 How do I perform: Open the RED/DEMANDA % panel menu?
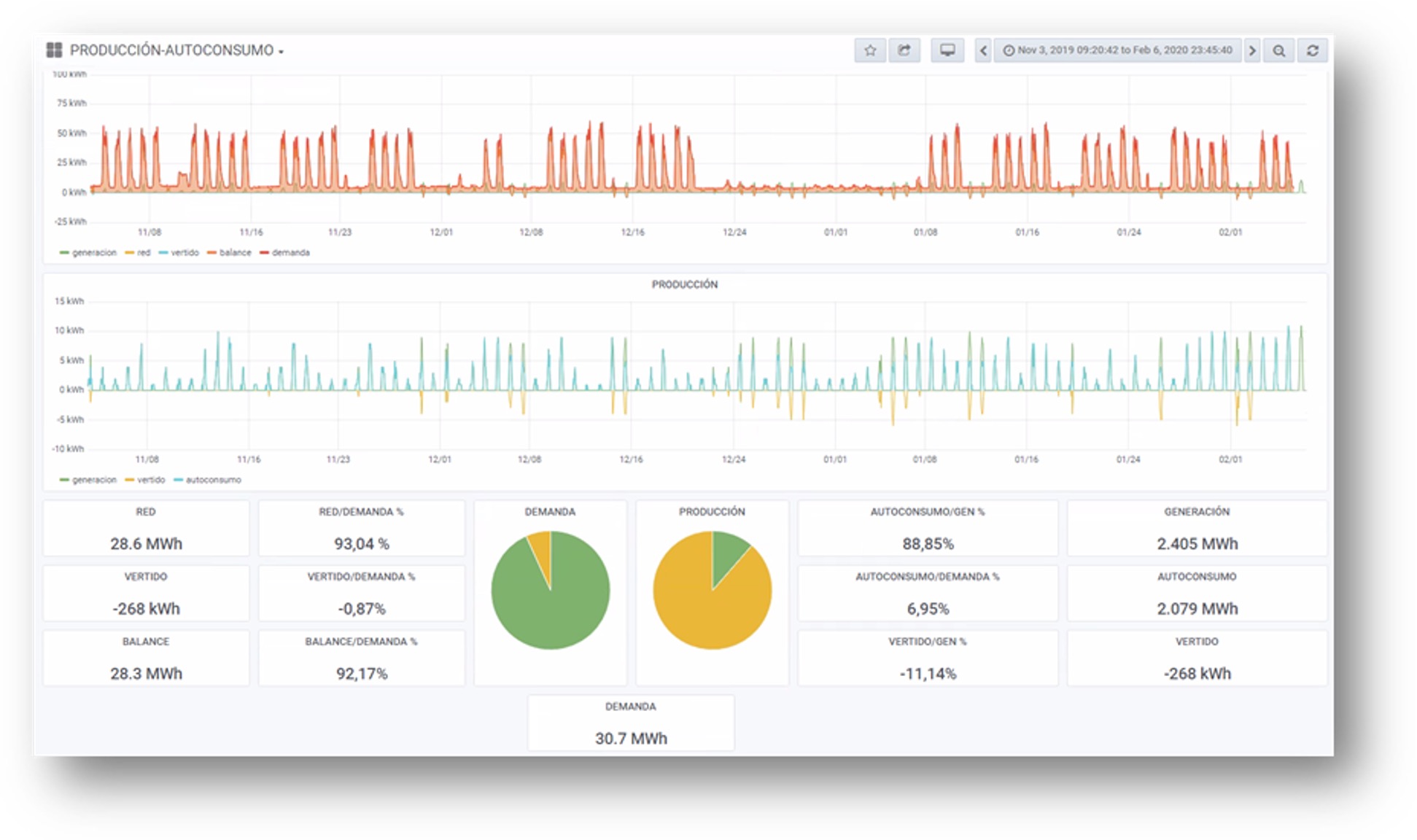pyautogui.click(x=361, y=512)
